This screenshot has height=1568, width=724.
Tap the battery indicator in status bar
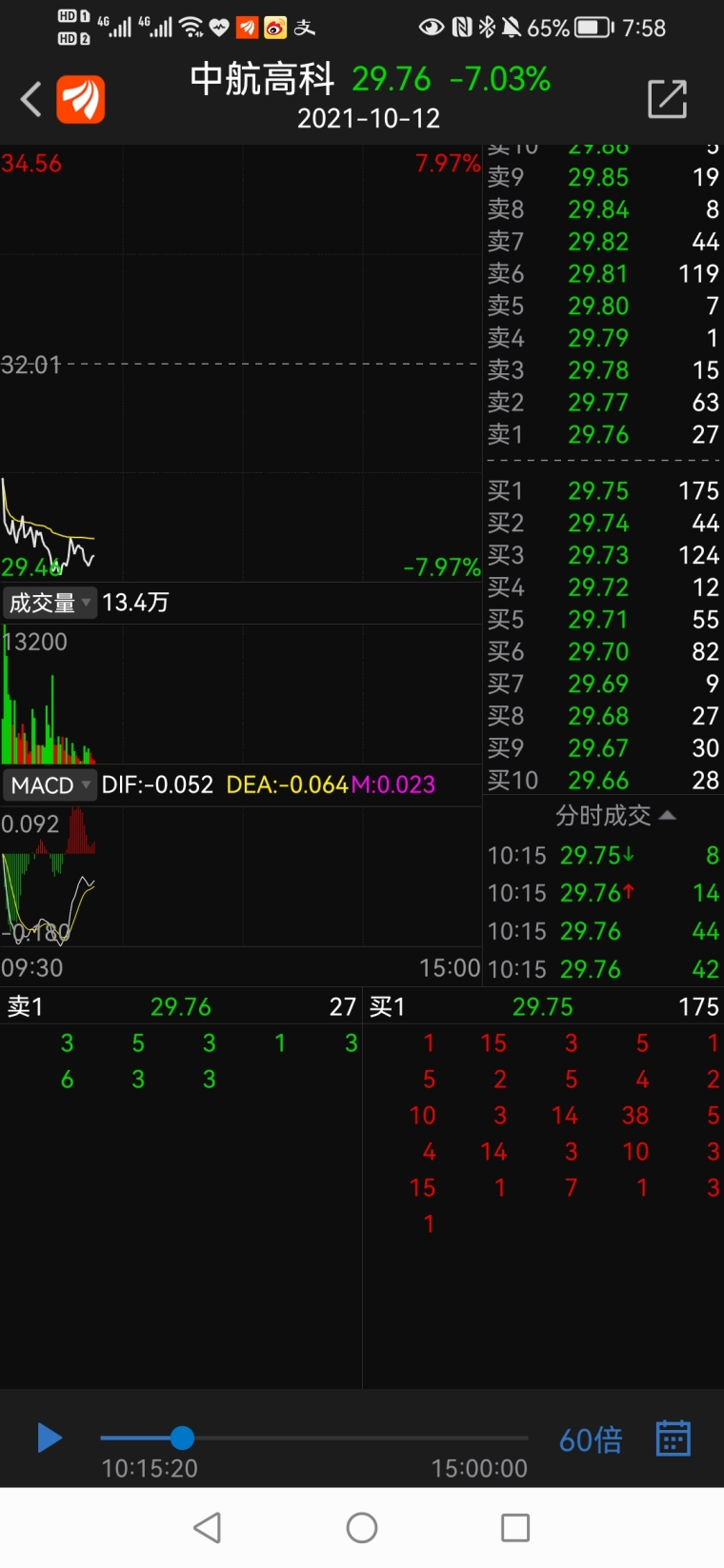[593, 28]
